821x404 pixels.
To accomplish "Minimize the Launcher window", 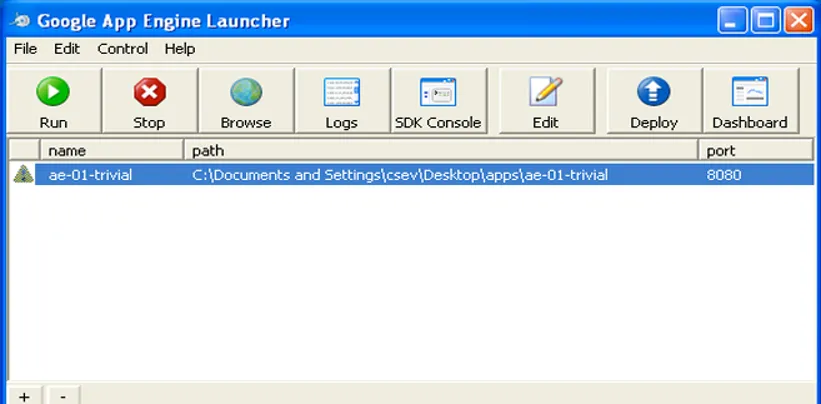I will point(733,21).
